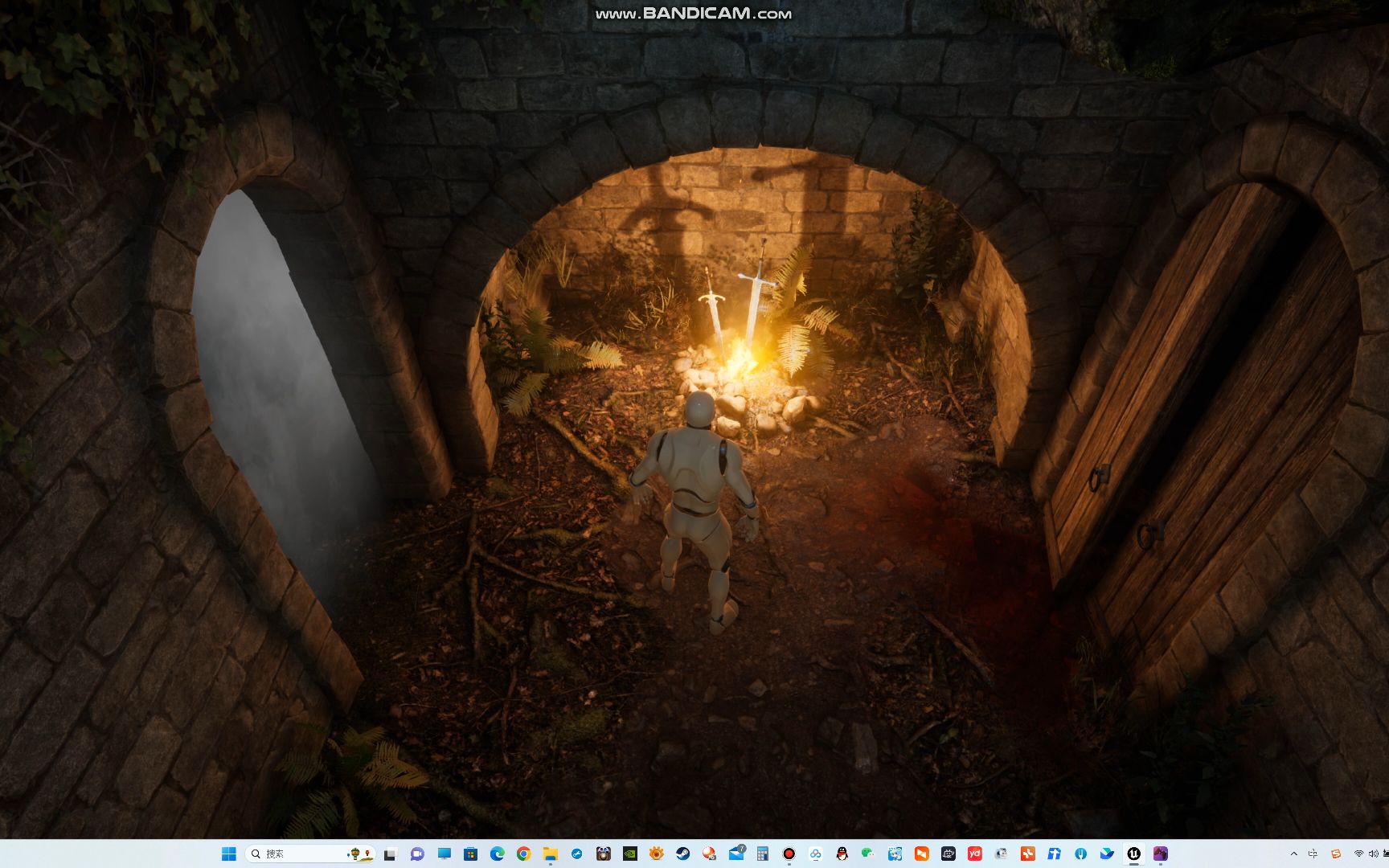The width and height of the screenshot is (1389, 868).
Task: Open the volume speaker control
Action: pyautogui.click(x=1373, y=854)
